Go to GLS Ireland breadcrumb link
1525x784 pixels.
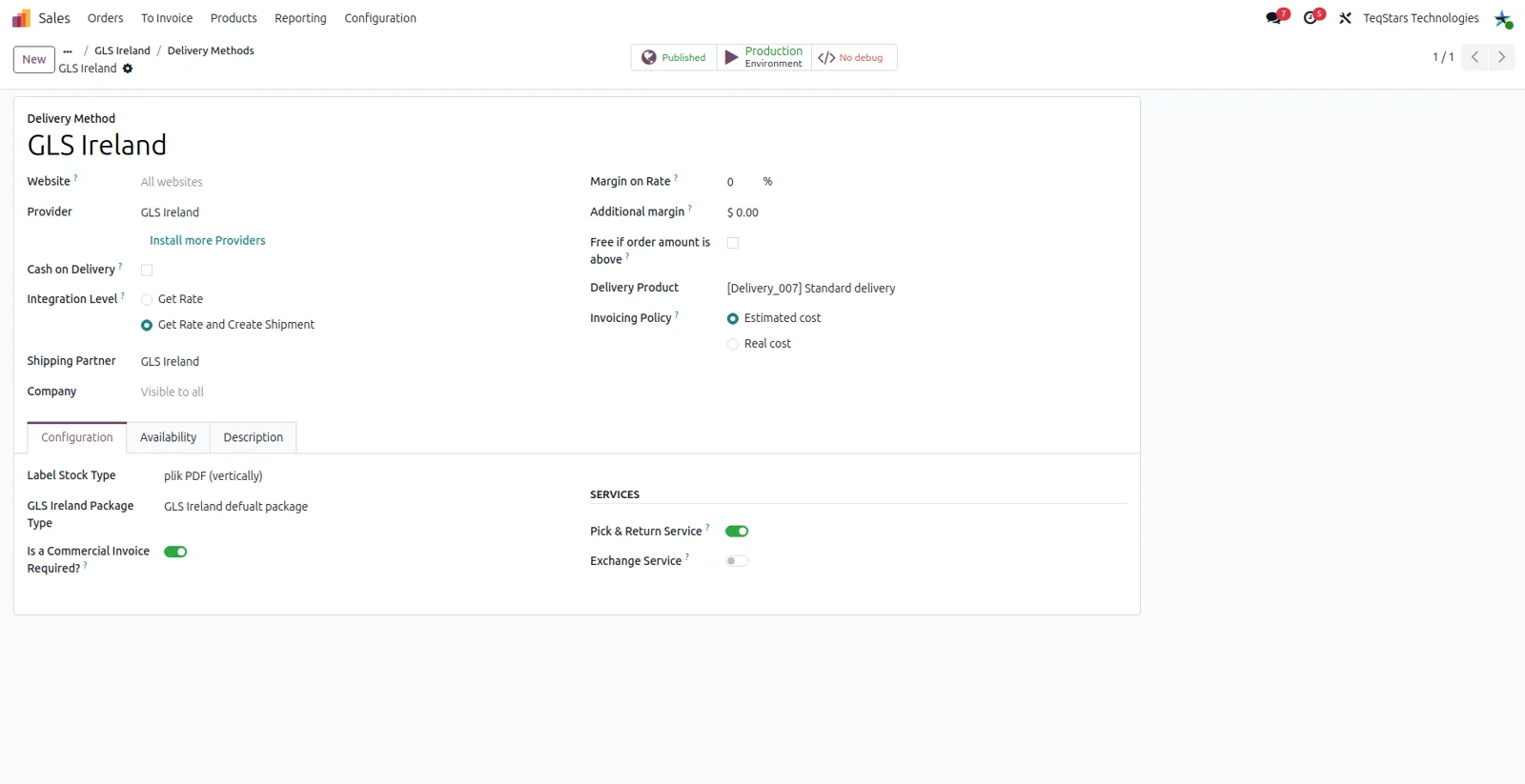tap(122, 51)
